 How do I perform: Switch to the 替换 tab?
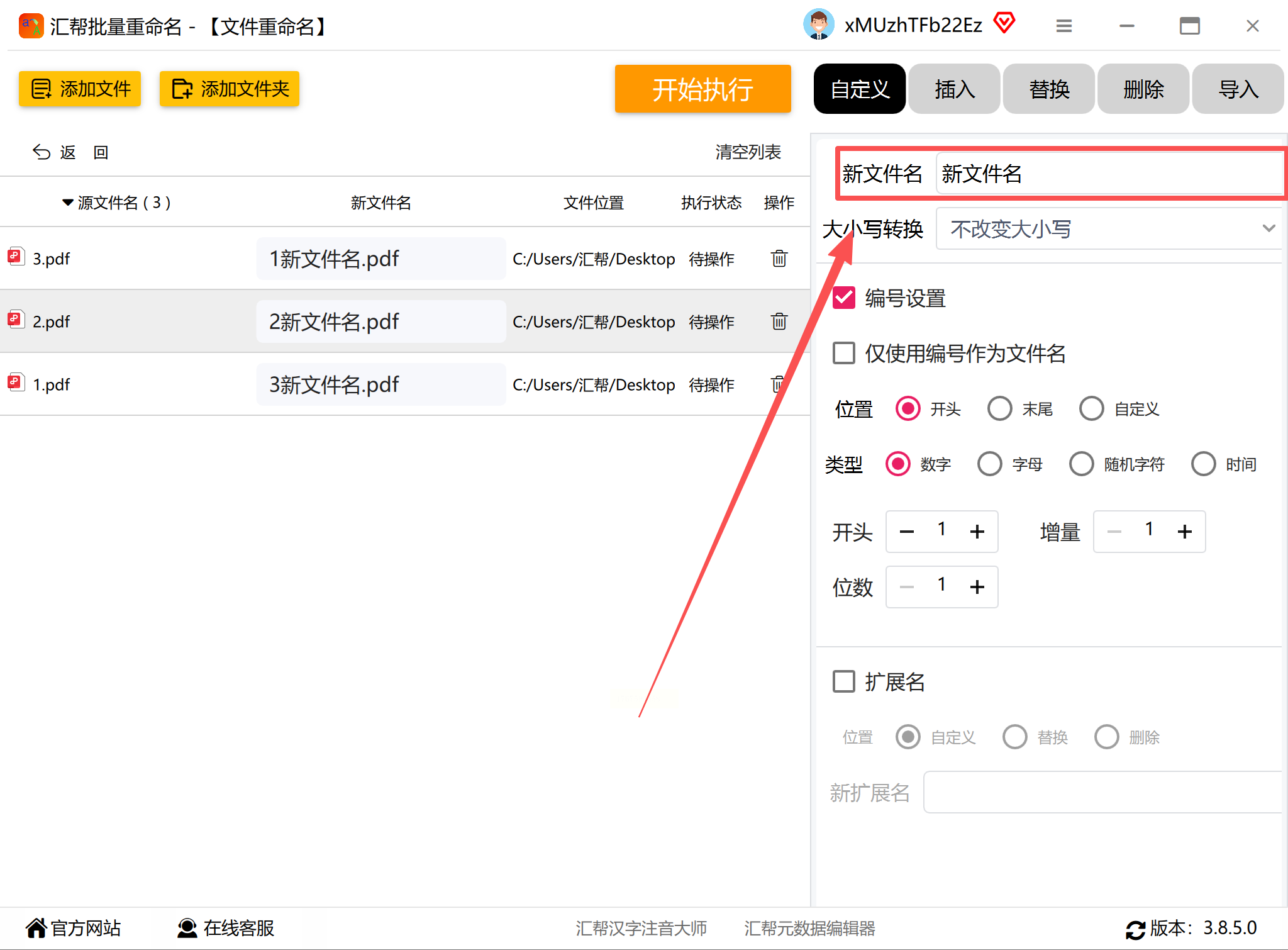[x=1048, y=89]
